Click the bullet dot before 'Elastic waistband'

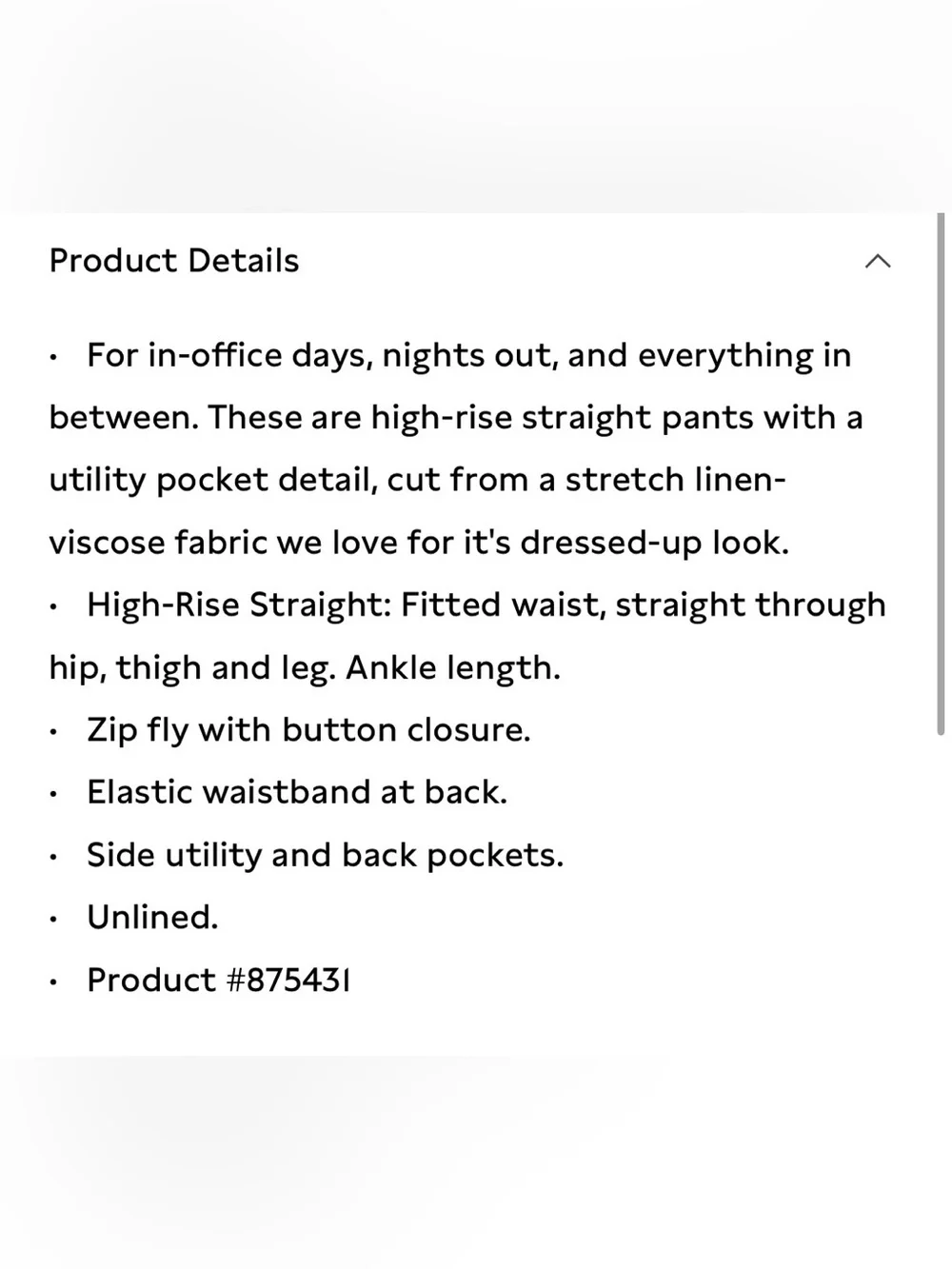tap(55, 795)
